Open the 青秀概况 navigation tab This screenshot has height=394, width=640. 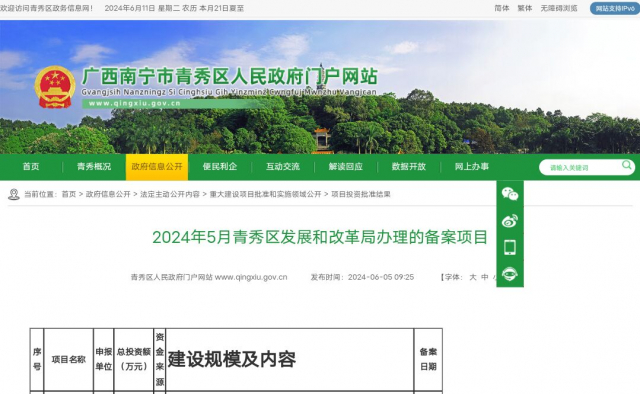click(x=94, y=167)
